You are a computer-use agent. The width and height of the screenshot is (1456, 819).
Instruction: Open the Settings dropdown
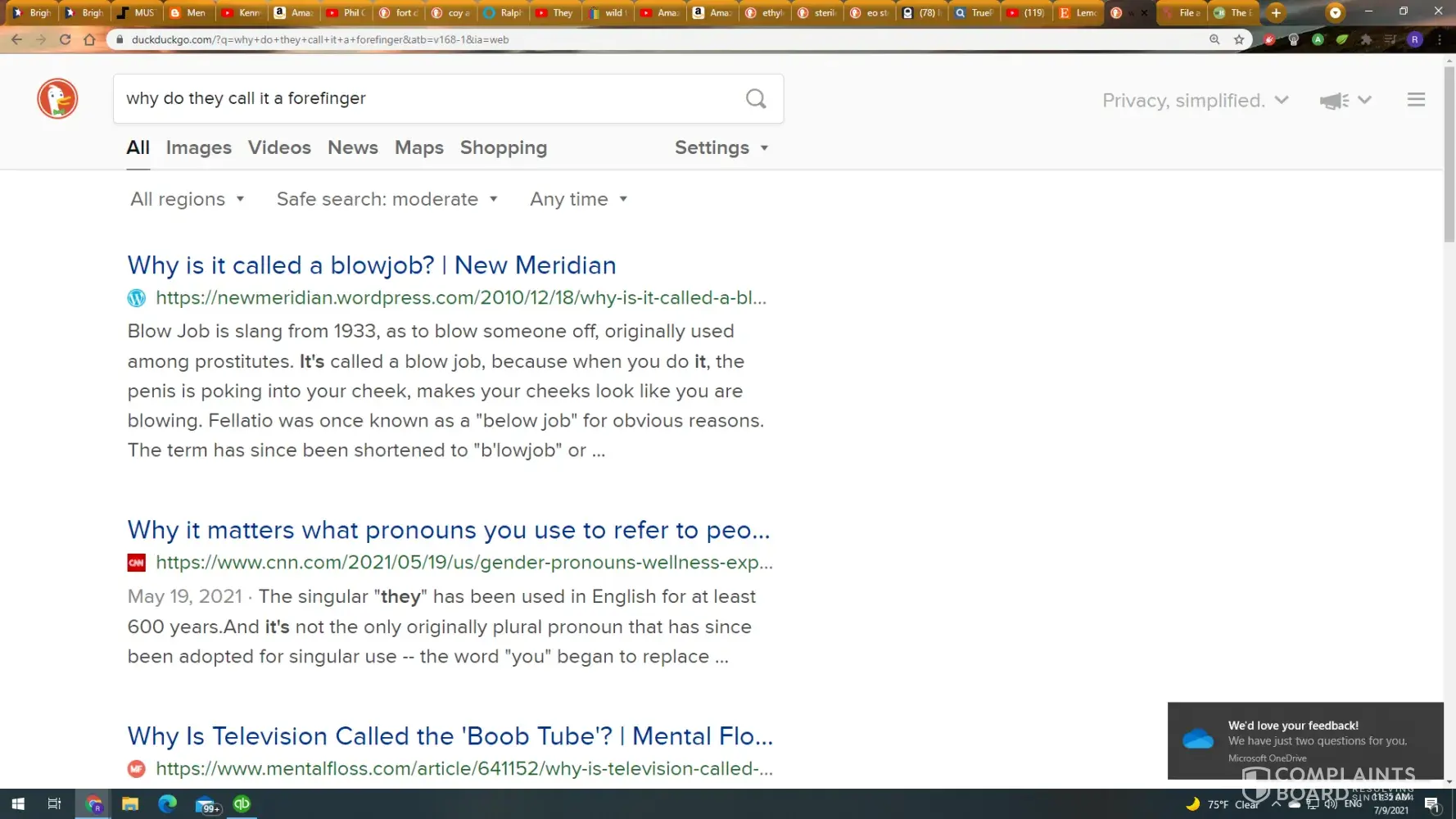click(721, 147)
